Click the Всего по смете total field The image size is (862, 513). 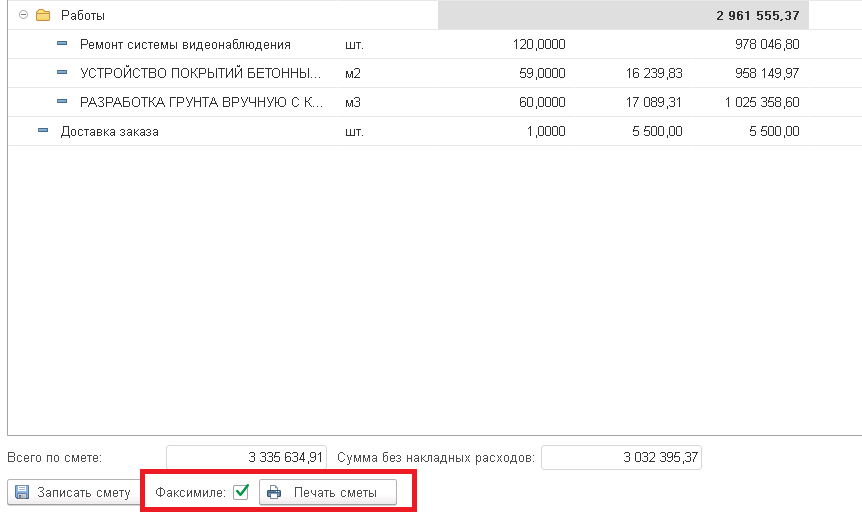(x=246, y=457)
